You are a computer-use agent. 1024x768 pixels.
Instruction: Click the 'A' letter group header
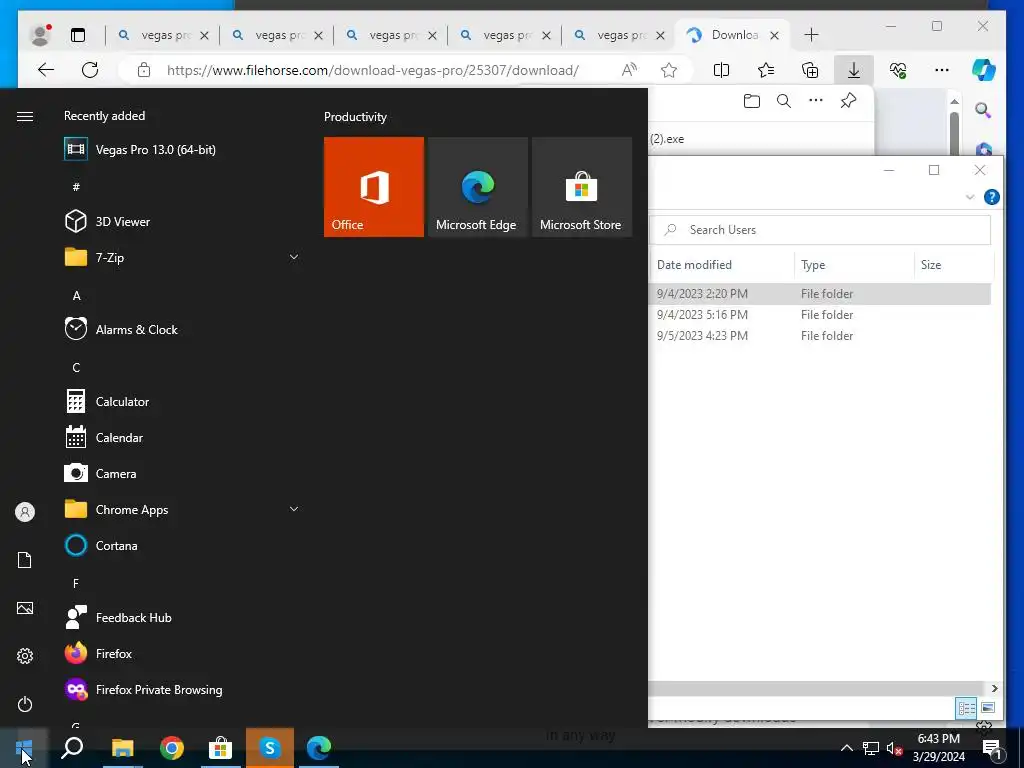(76, 296)
